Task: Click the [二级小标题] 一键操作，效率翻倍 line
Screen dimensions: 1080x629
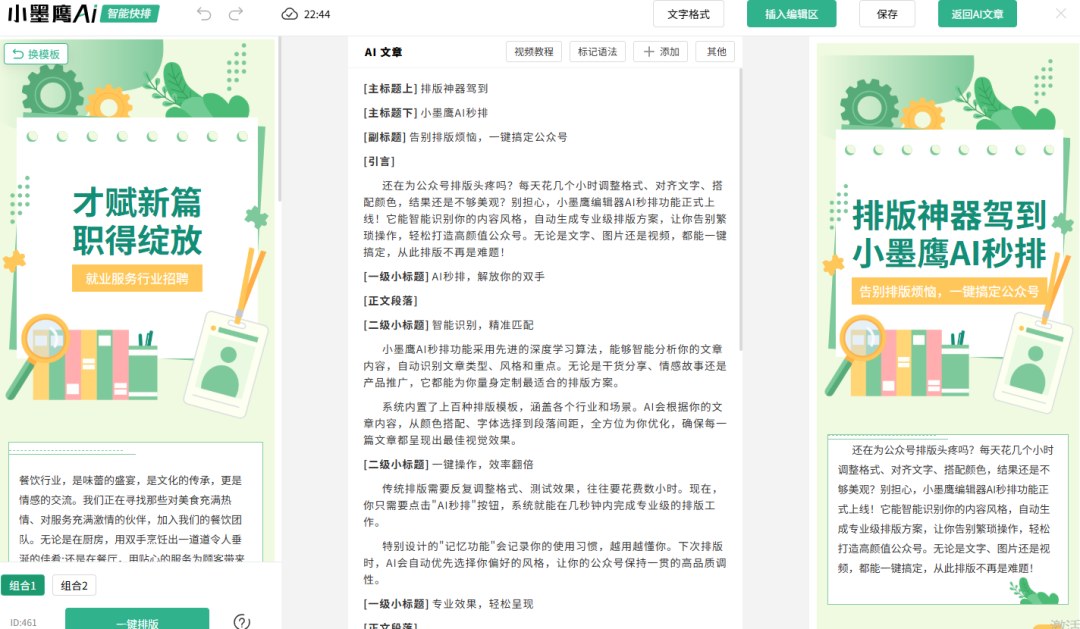Action: tap(448, 464)
